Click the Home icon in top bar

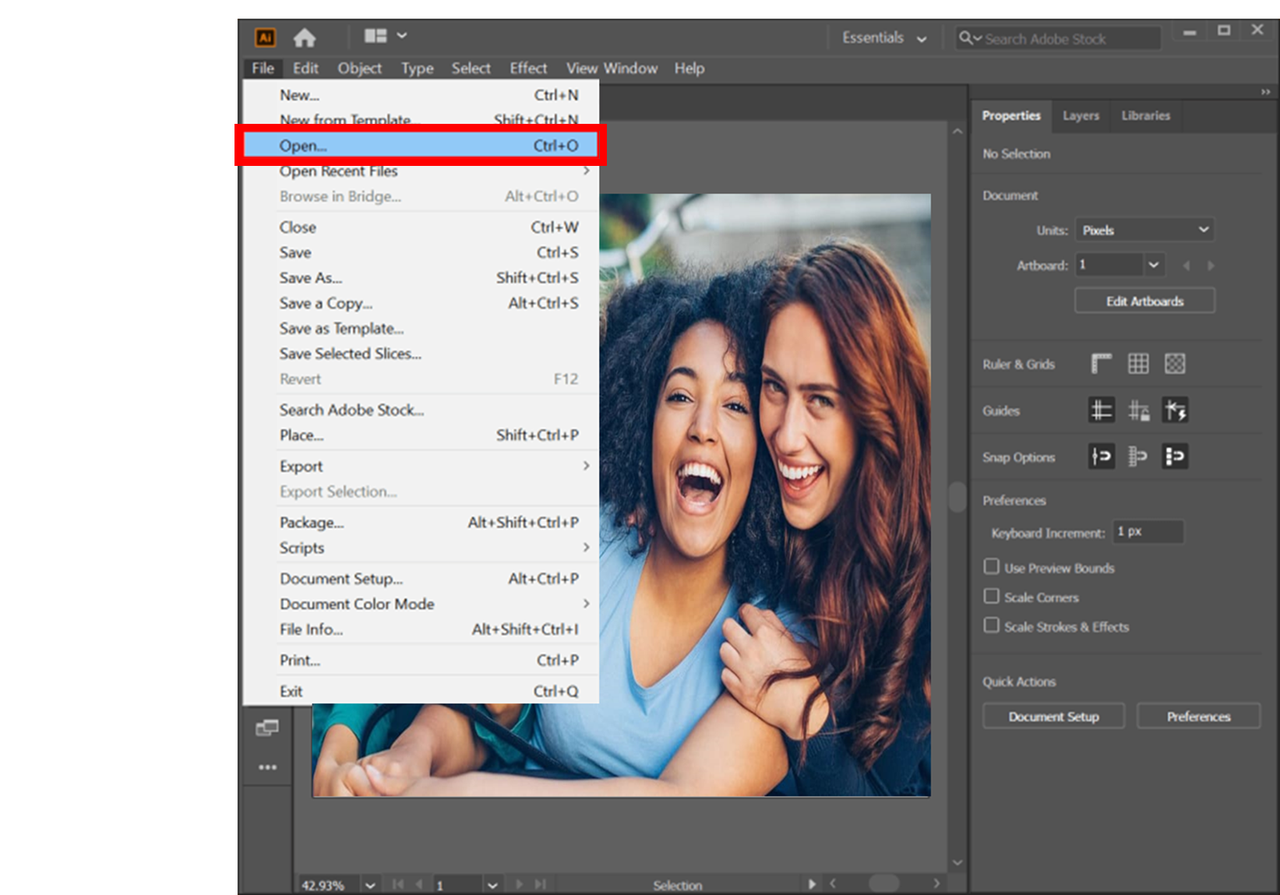tap(304, 38)
